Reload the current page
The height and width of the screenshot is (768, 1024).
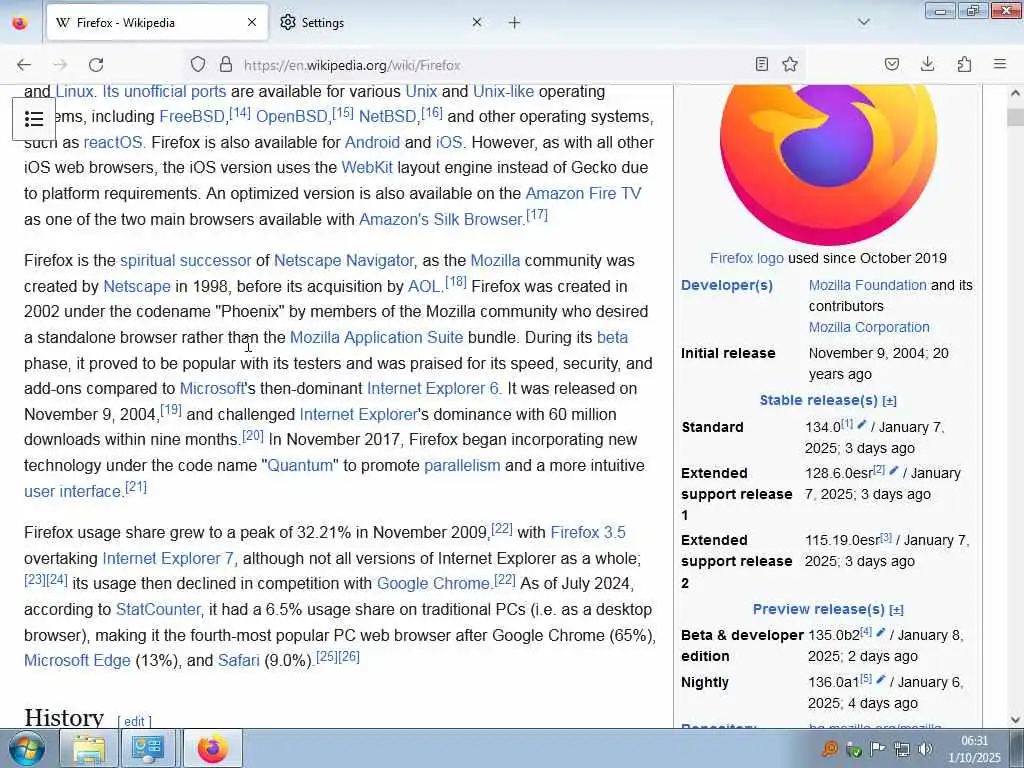[x=96, y=65]
